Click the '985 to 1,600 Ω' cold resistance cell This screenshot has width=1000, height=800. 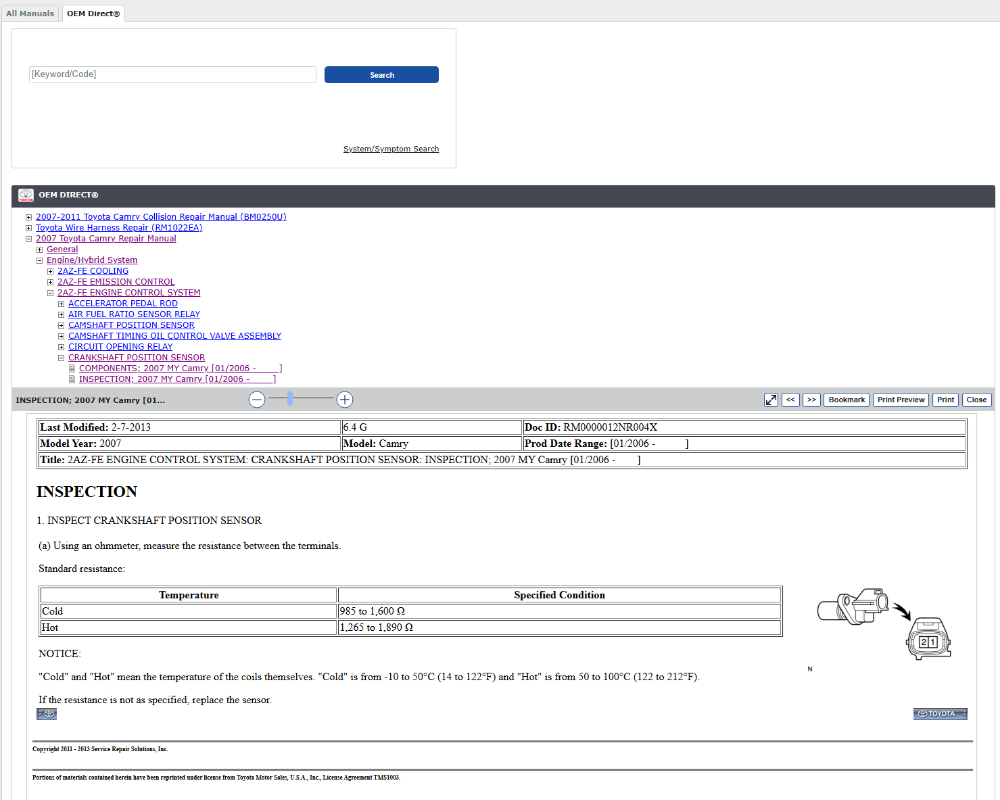[x=559, y=612]
